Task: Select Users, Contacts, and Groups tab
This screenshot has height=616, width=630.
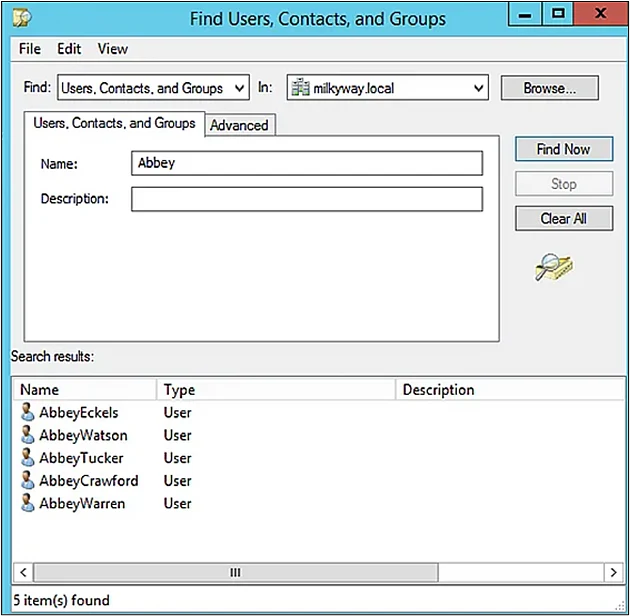Action: coord(114,123)
